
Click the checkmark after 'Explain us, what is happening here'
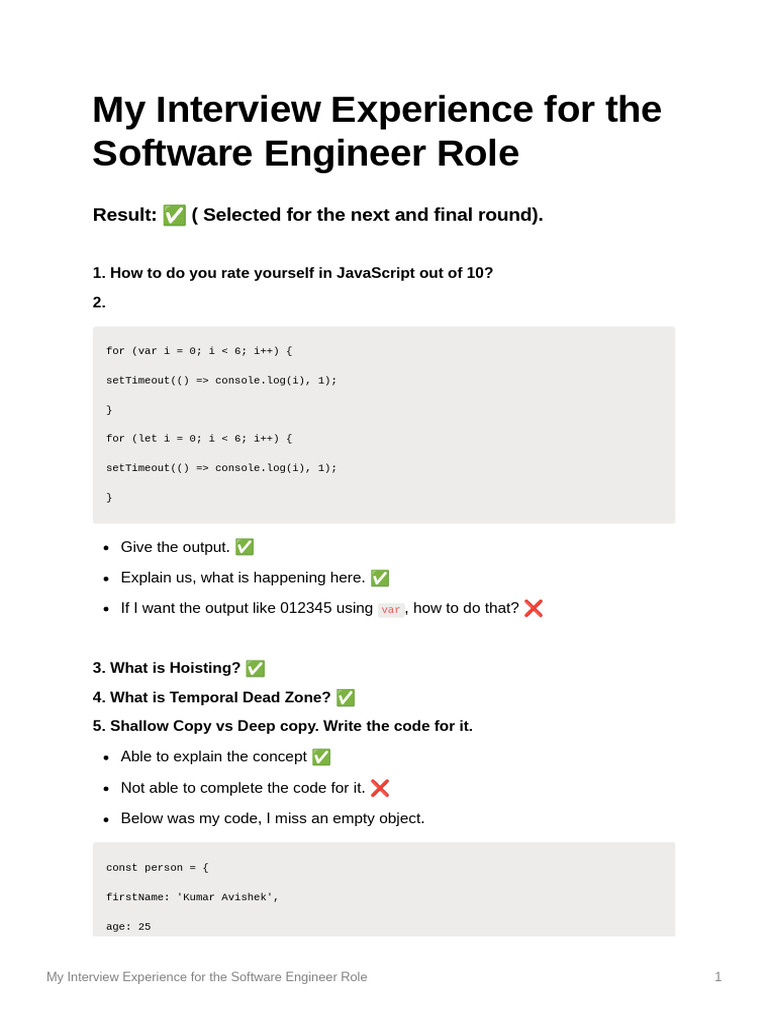(380, 578)
